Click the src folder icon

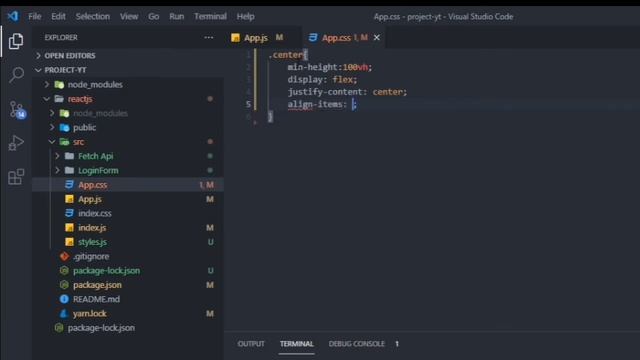point(64,142)
